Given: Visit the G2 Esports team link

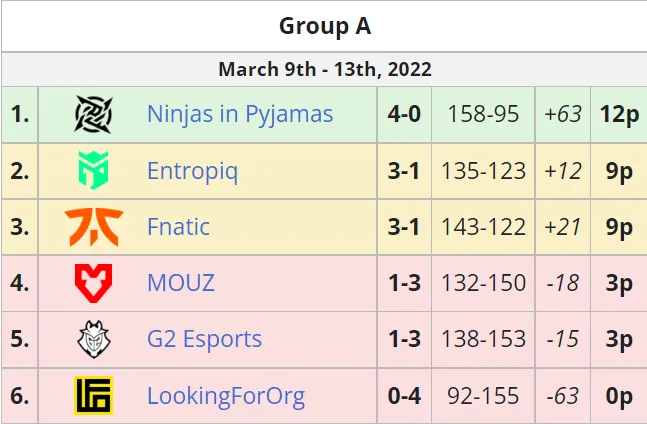Looking at the screenshot, I should (x=204, y=339).
